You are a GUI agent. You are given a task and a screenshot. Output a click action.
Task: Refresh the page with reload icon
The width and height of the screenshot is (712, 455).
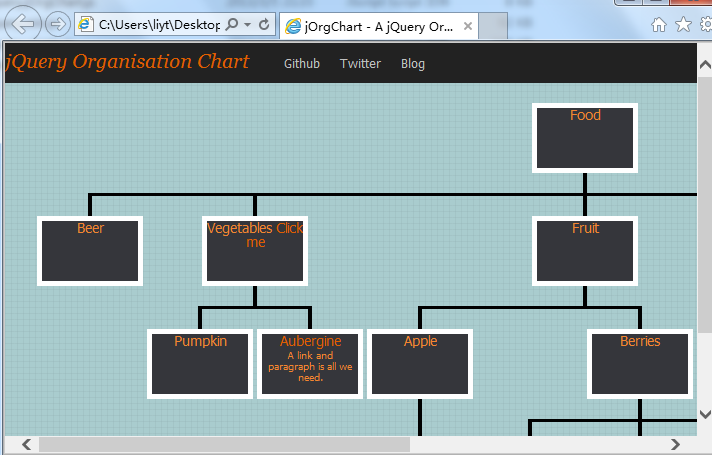(263, 24)
